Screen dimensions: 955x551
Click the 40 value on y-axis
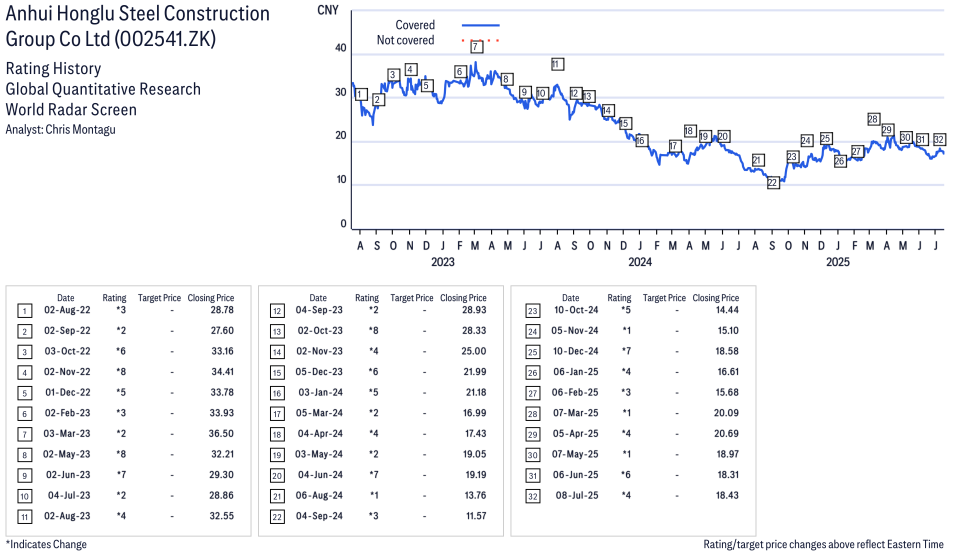pyautogui.click(x=341, y=48)
